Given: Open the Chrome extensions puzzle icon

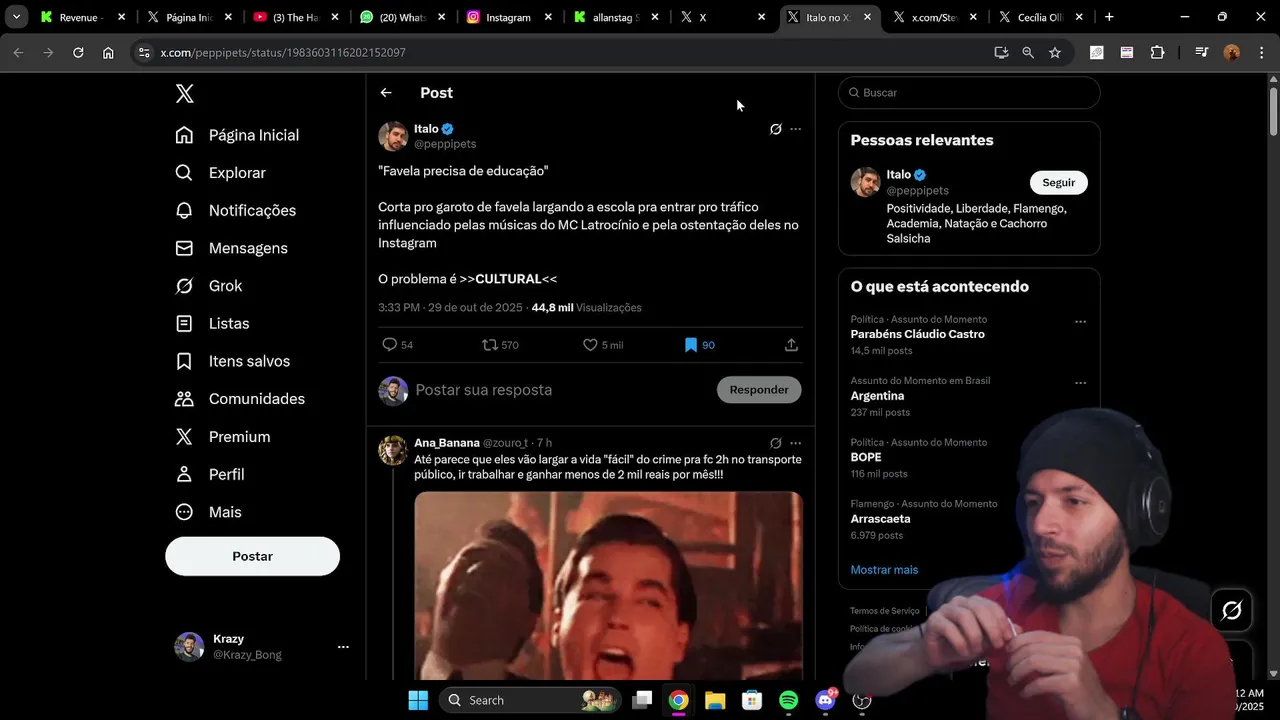Looking at the screenshot, I should [1157, 53].
